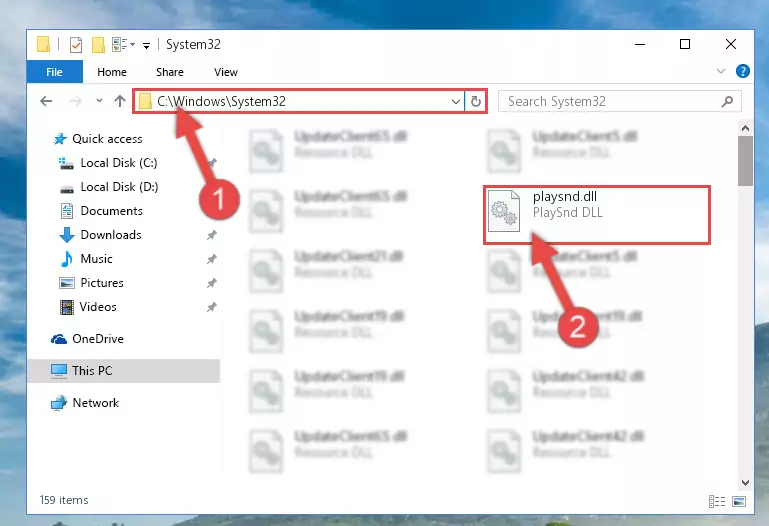Select Quick access in the navigation pane

tap(98, 139)
